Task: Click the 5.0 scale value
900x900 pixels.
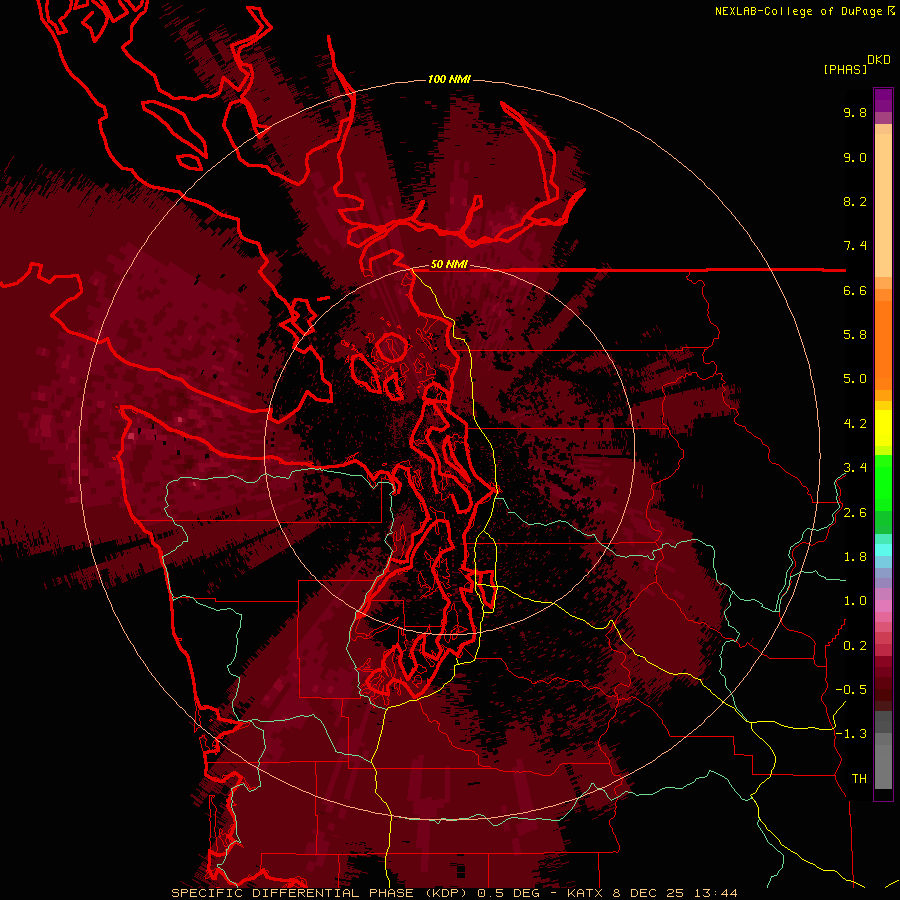Action: [855, 379]
